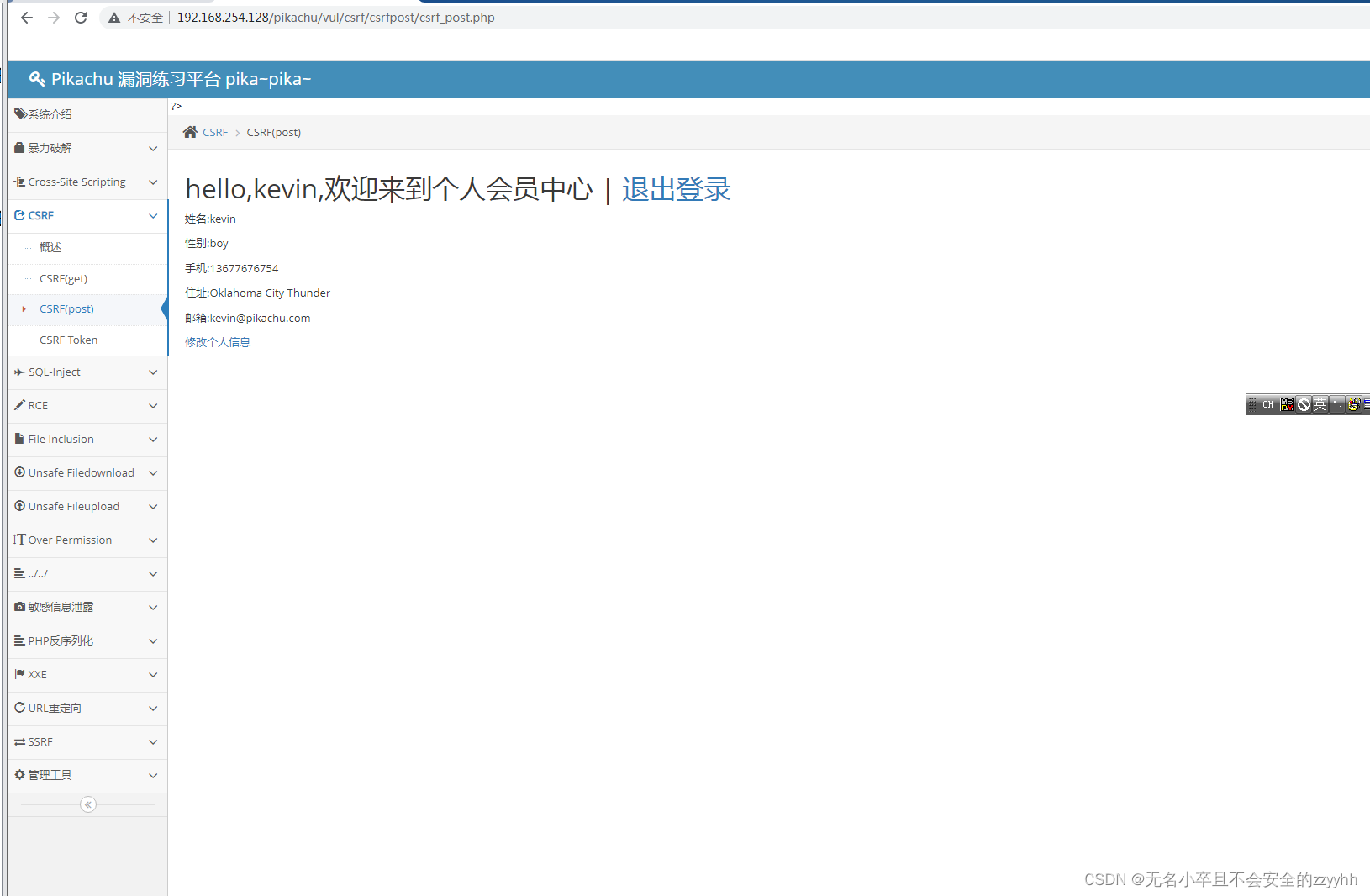Click the CSRF menu icon in the sidebar
The width and height of the screenshot is (1370, 896).
(20, 215)
